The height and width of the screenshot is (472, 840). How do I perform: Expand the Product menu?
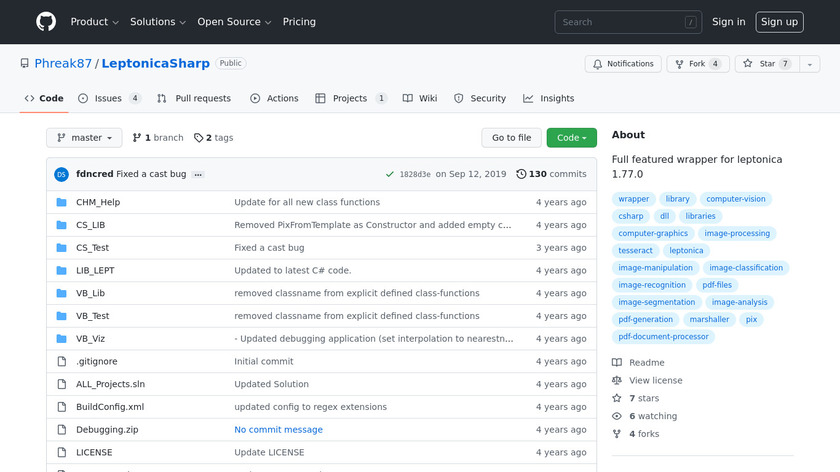tap(94, 22)
